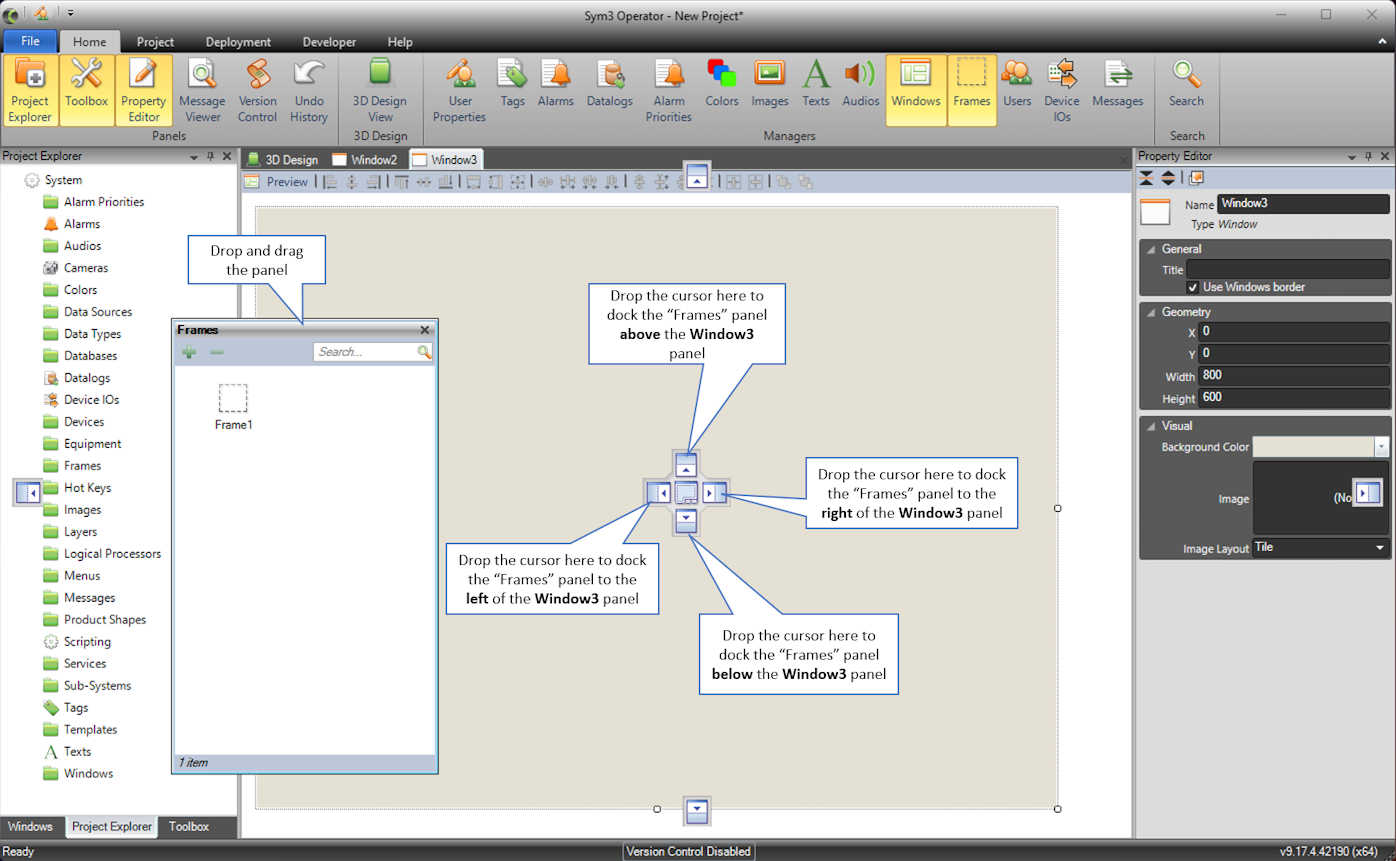This screenshot has height=861, width=1396.
Task: Toggle auto-hide pin on Project Explorer panel
Action: 210,157
